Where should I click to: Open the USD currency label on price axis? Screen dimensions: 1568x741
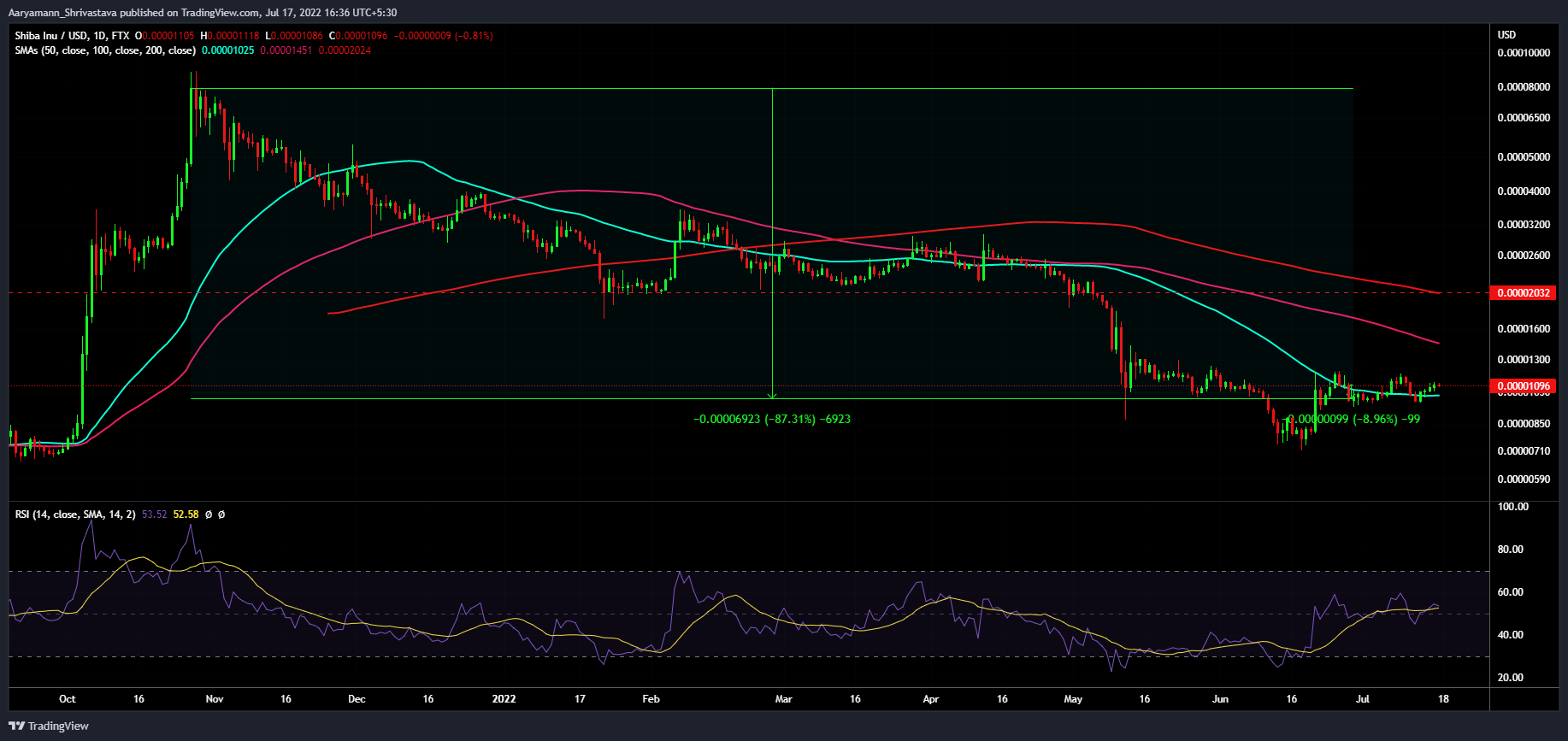[x=1506, y=35]
